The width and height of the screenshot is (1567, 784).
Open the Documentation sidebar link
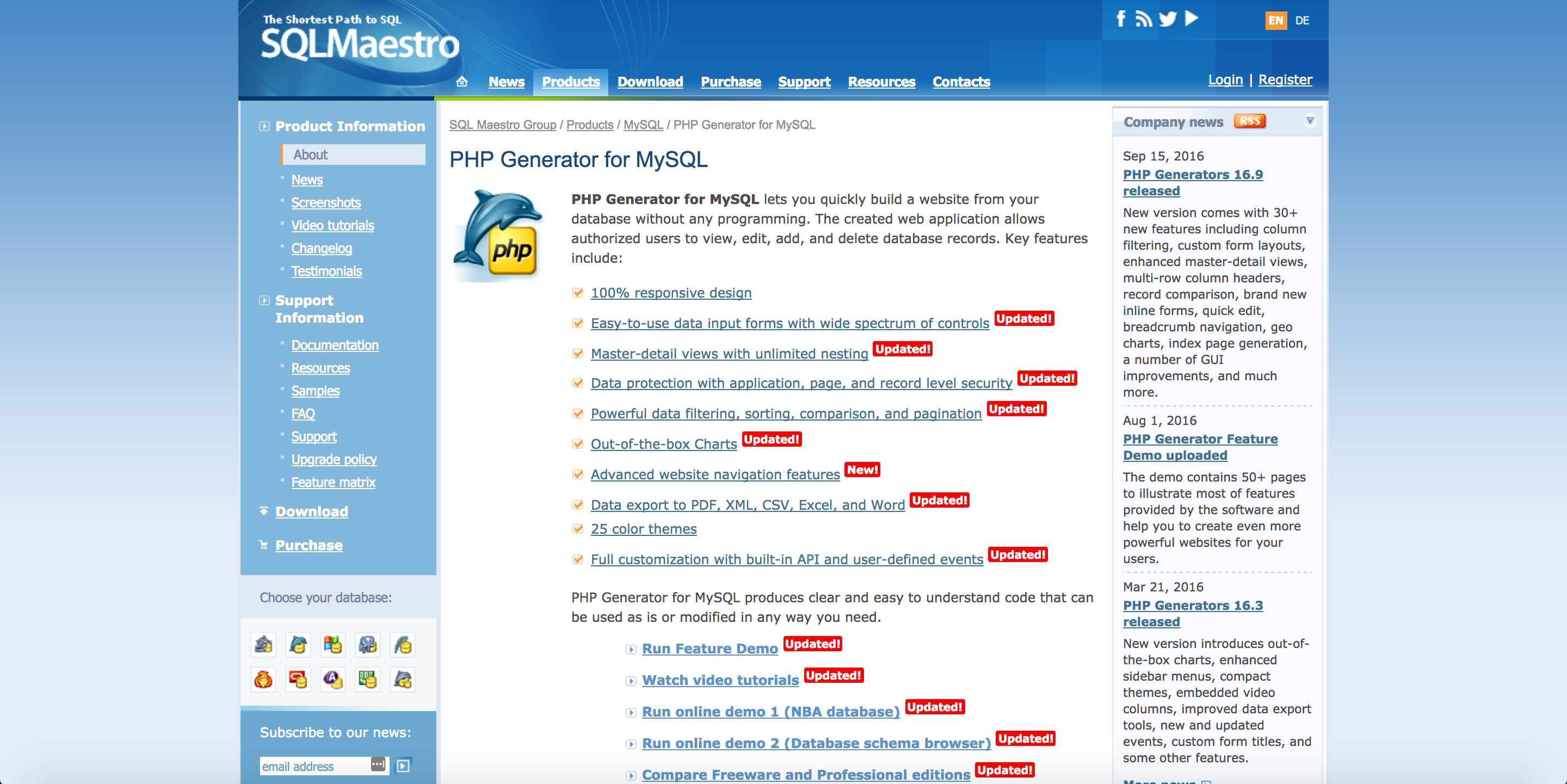tap(335, 345)
